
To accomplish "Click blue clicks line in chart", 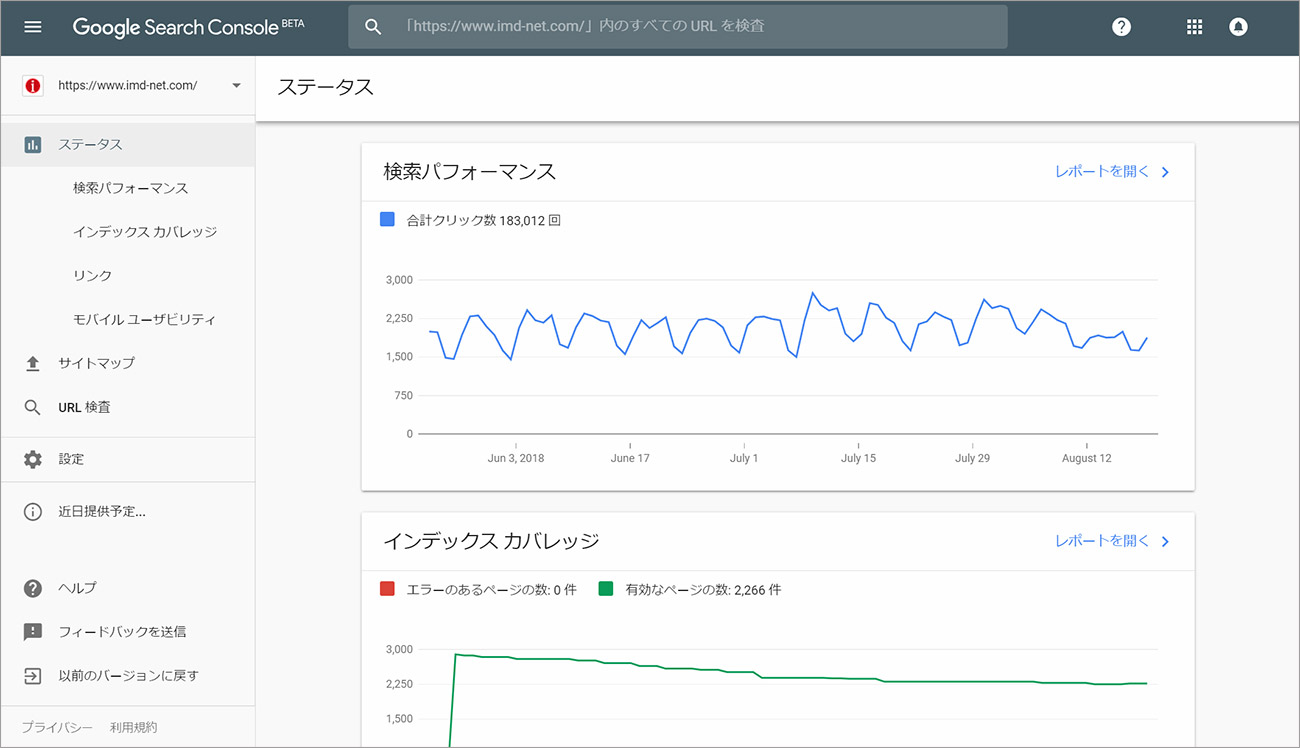I will 789,326.
